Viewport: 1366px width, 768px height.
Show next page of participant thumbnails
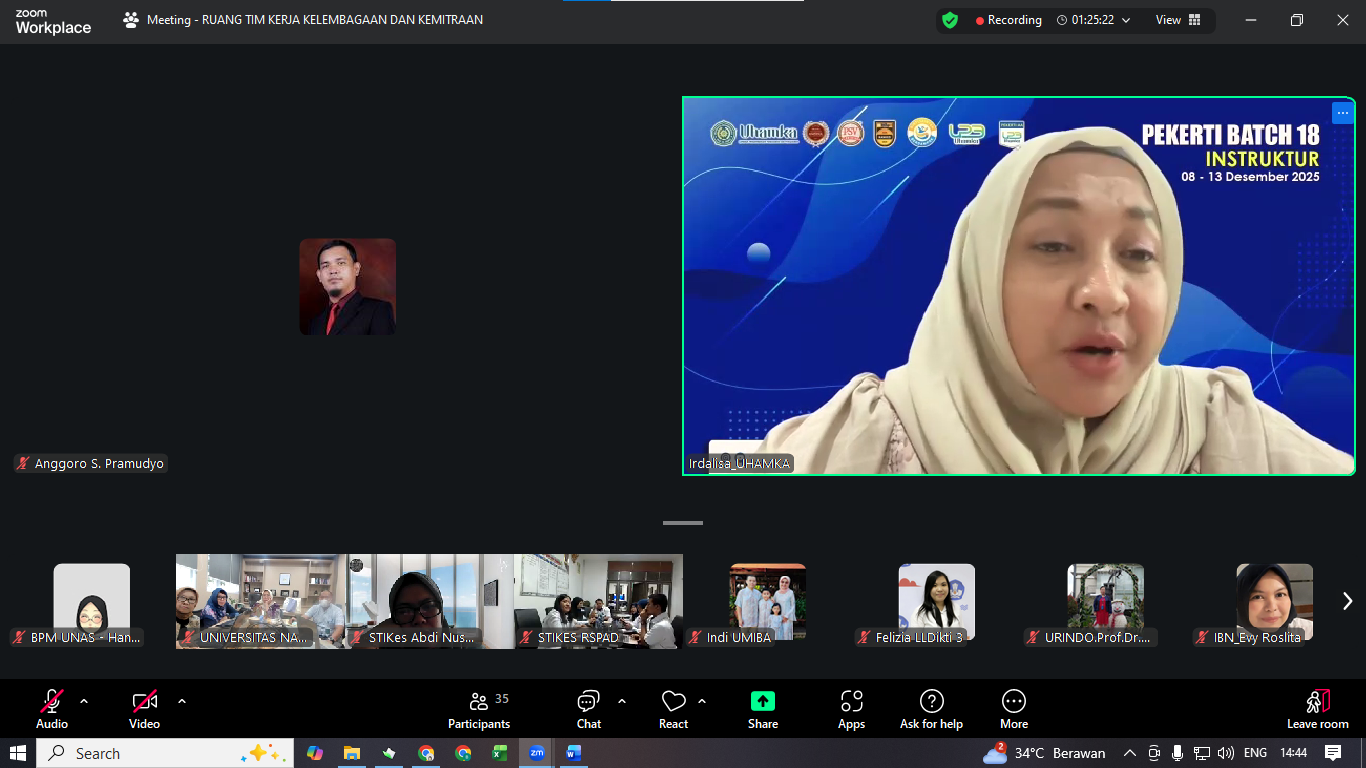(x=1347, y=601)
